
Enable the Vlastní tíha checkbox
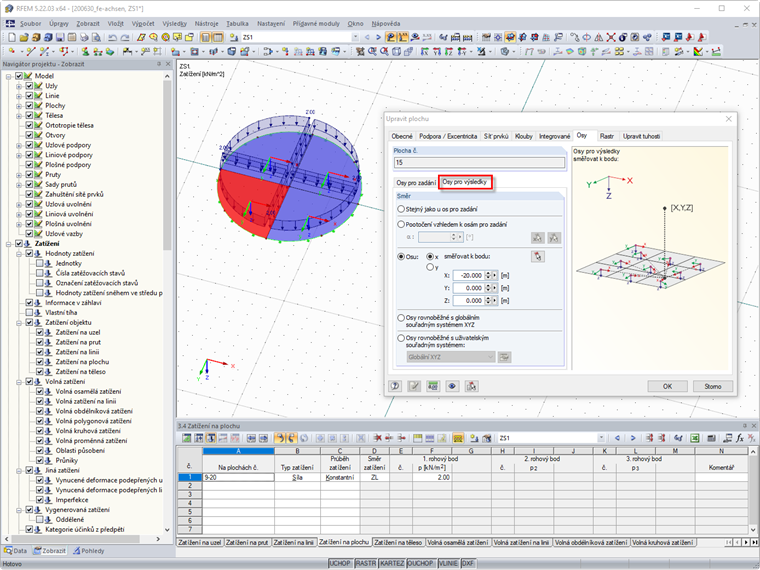[x=29, y=313]
